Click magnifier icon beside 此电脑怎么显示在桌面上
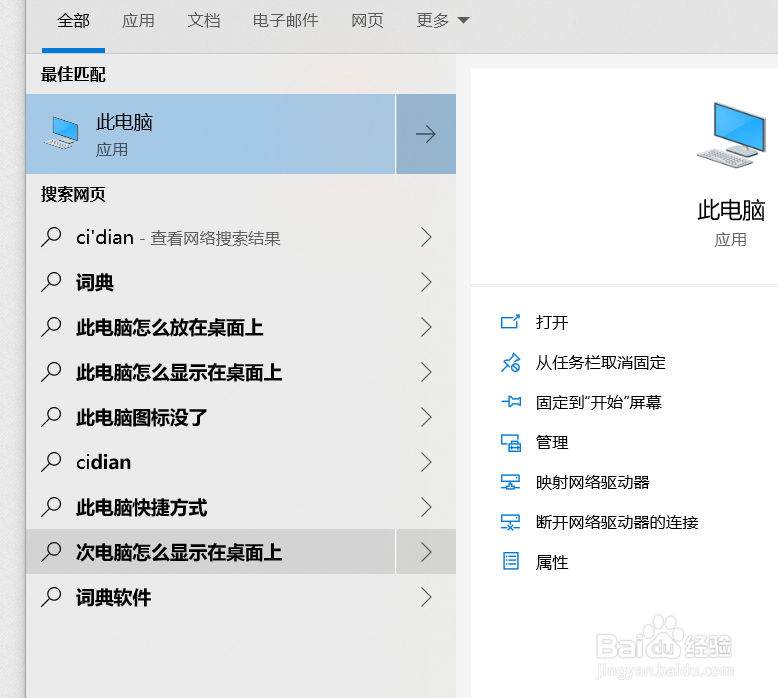 tap(51, 373)
